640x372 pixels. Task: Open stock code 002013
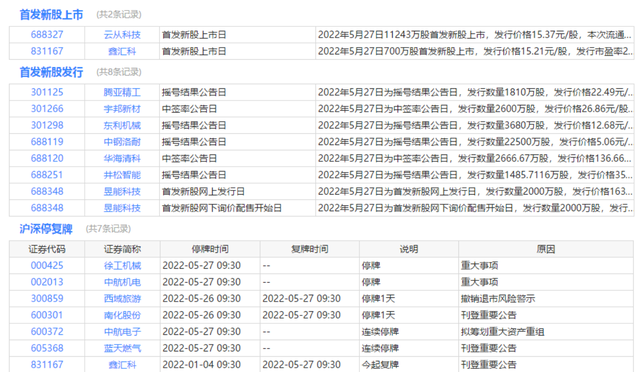pos(47,282)
